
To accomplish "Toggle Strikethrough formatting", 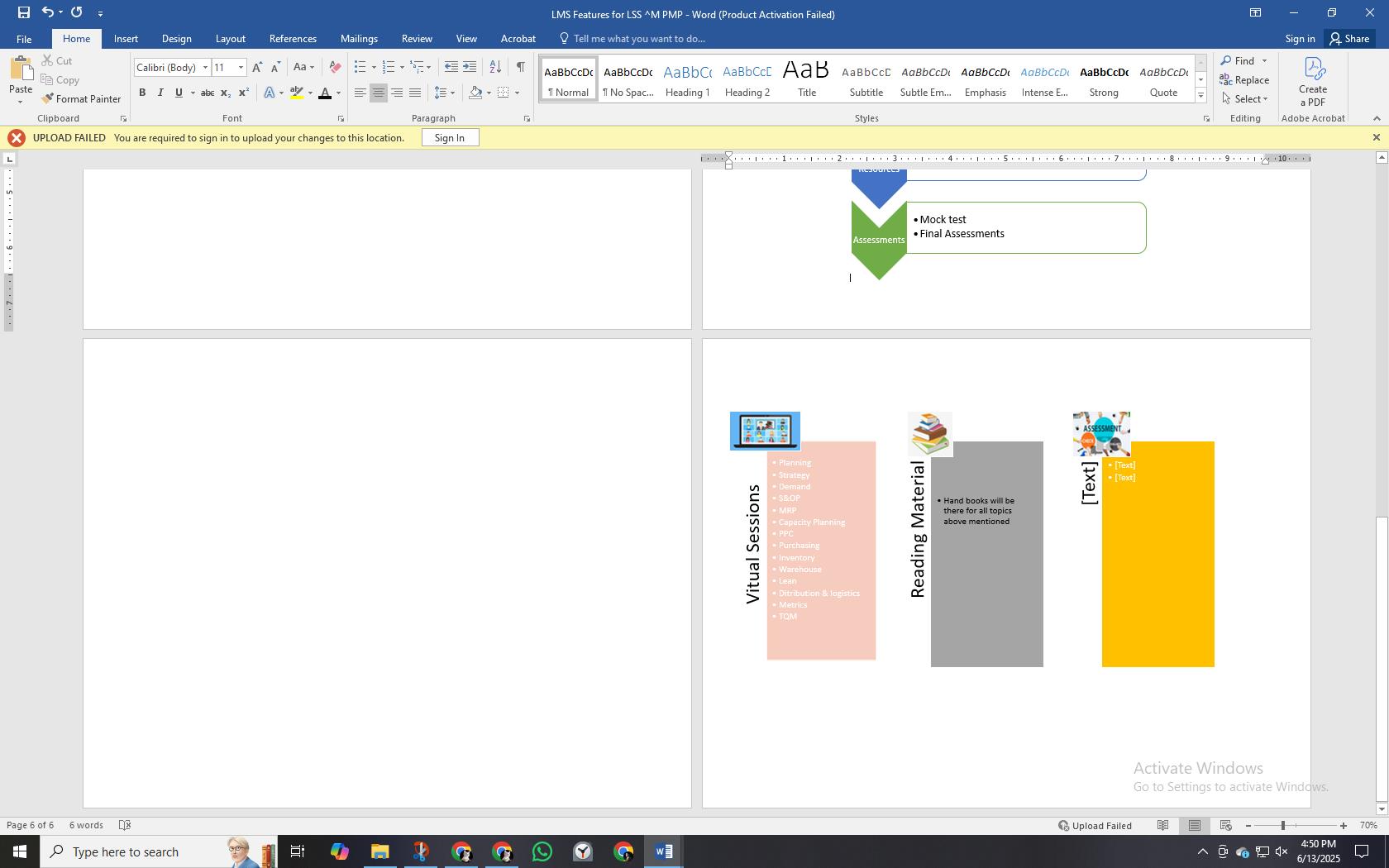I will coord(208,93).
